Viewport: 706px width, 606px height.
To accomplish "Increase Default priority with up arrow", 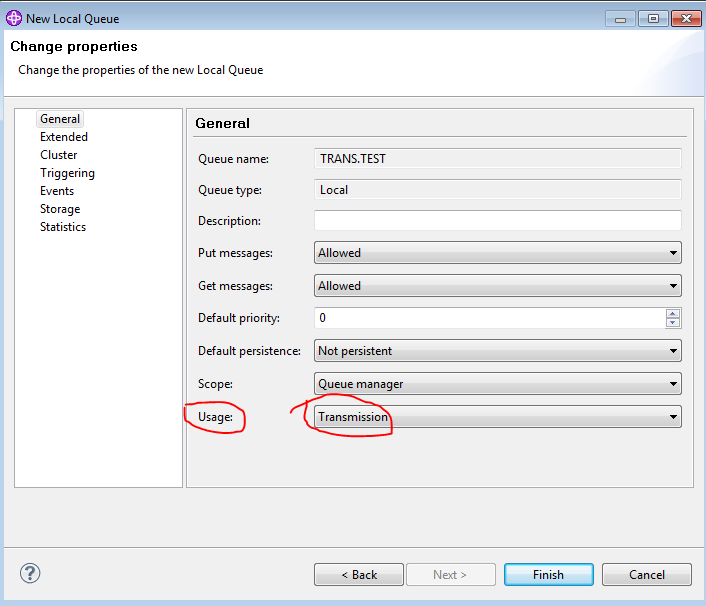I will coord(673,313).
